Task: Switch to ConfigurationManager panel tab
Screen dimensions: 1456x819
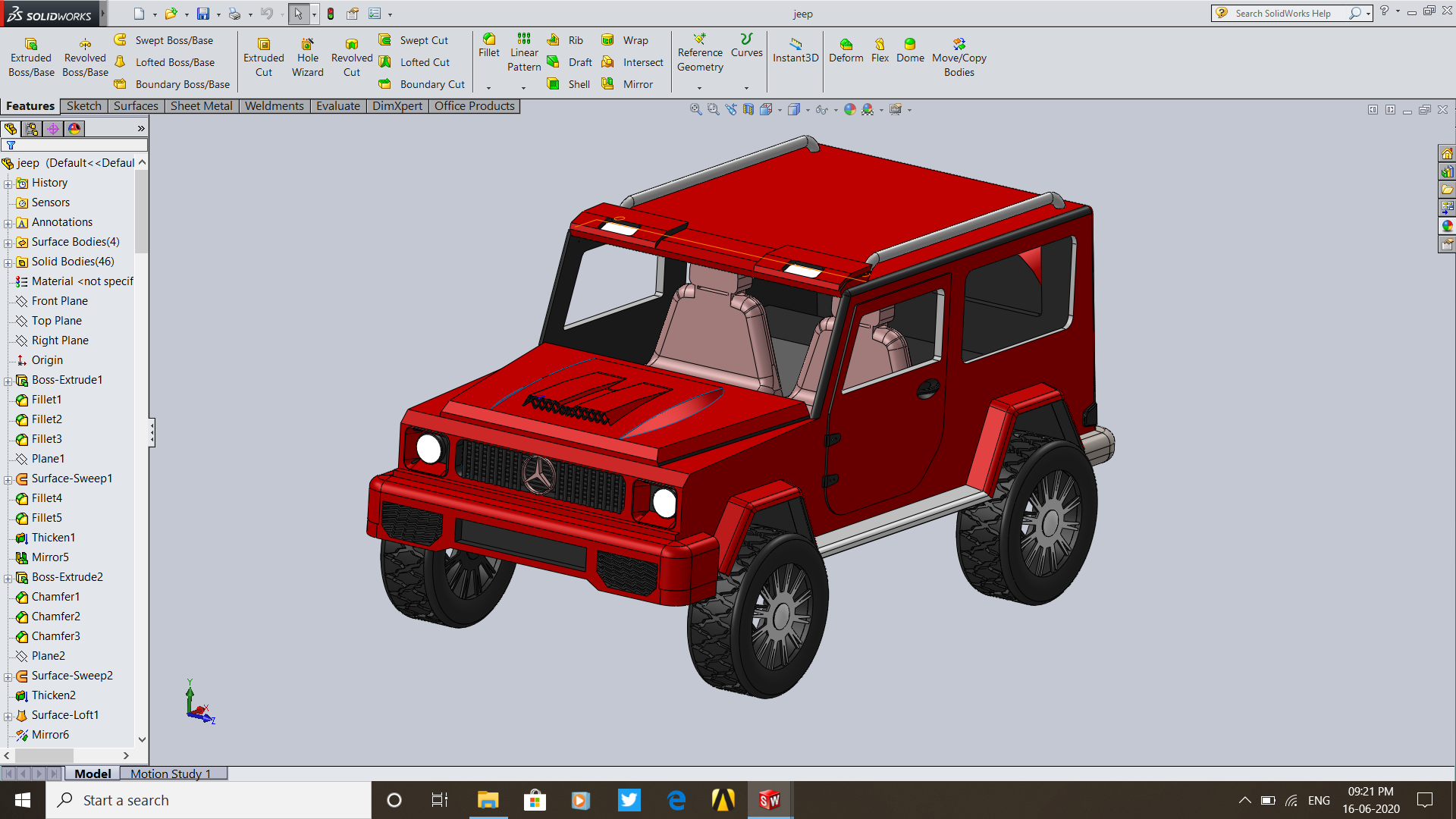Action: click(53, 129)
